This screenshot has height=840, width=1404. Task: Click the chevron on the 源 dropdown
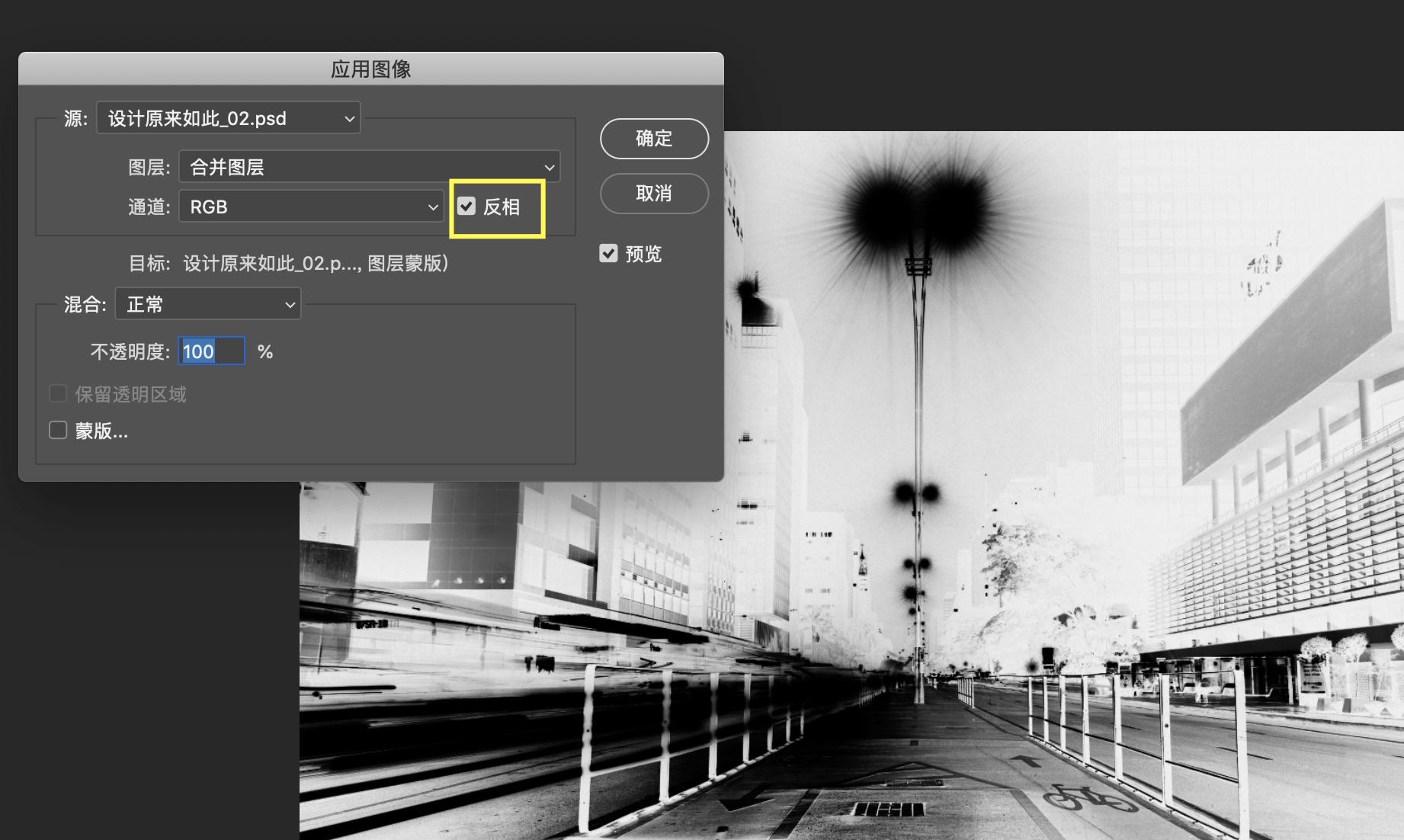pos(349,118)
